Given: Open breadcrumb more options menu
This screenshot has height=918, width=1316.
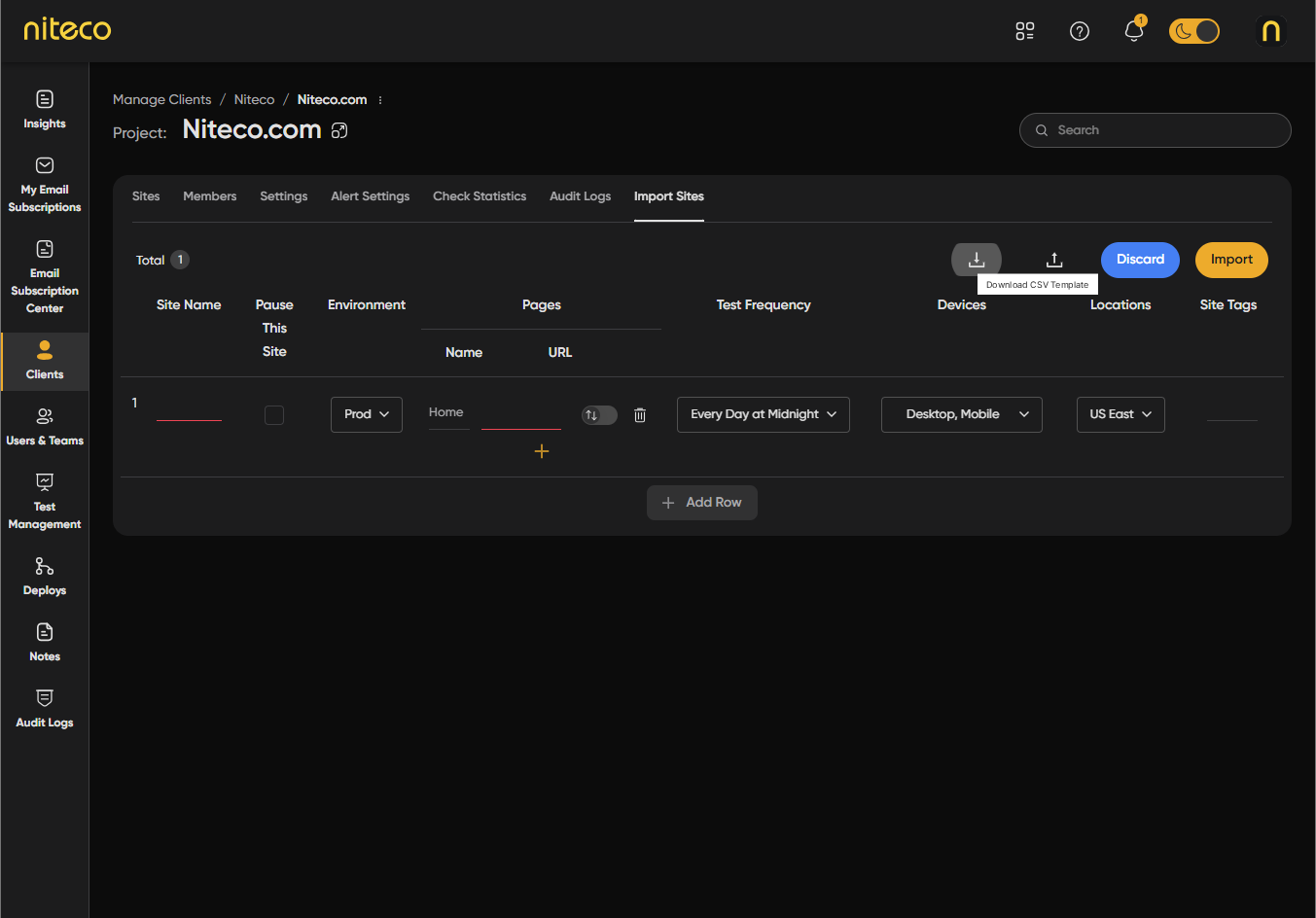Looking at the screenshot, I should [380, 100].
